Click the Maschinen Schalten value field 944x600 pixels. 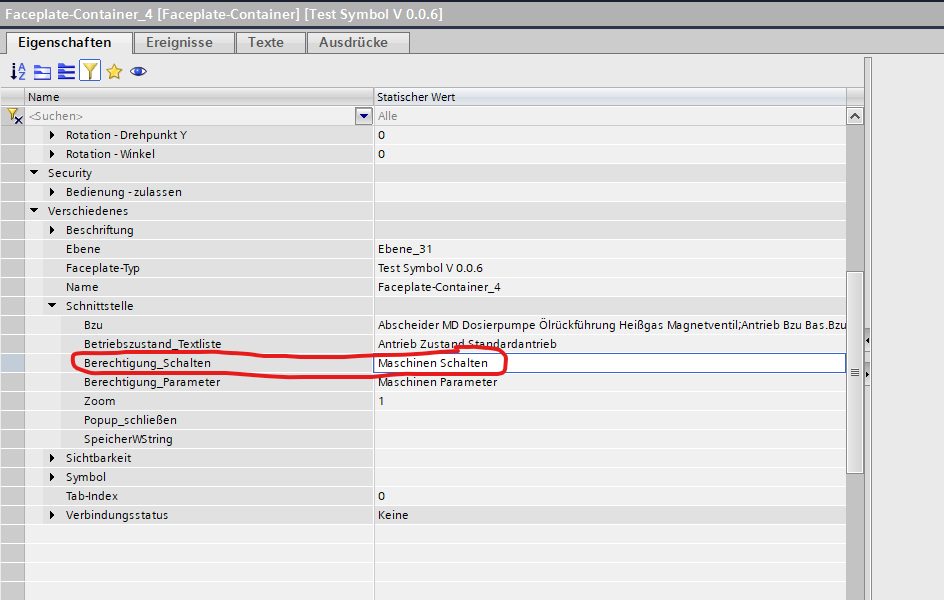[609, 363]
